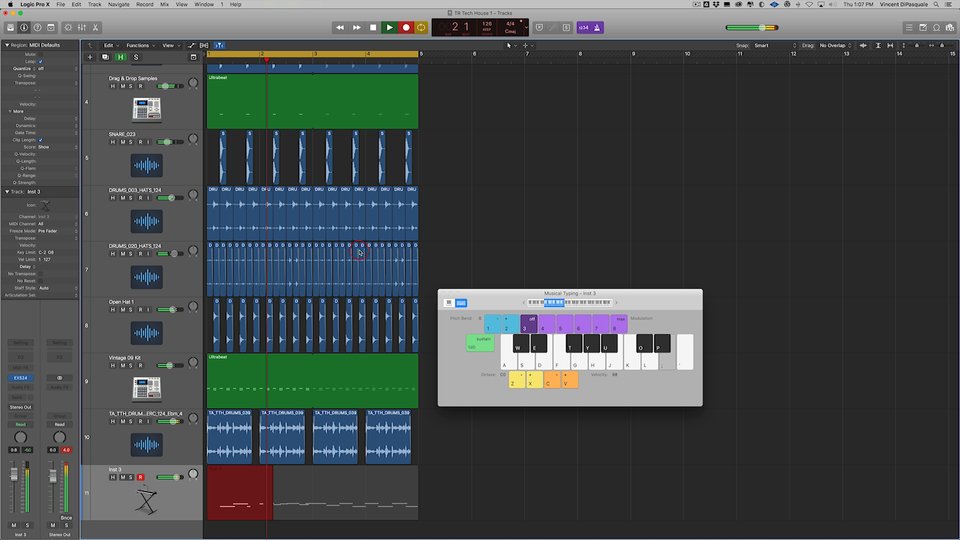Image resolution: width=960 pixels, height=540 pixels.
Task: Mute the Vintage 09 Kit track
Action: pos(122,366)
